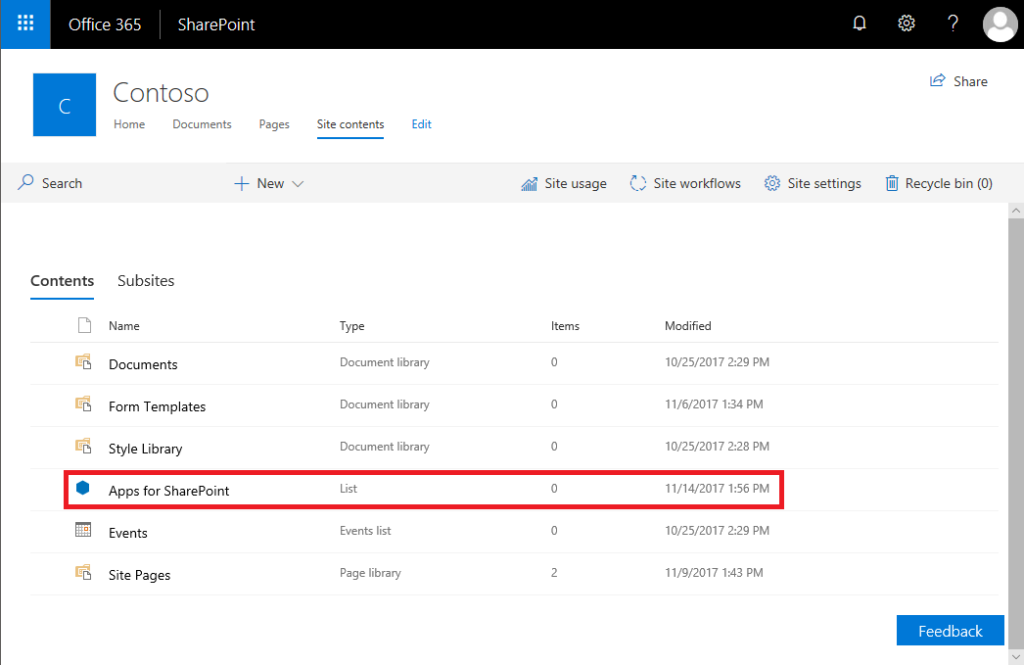Click the Office 365 link

(104, 25)
